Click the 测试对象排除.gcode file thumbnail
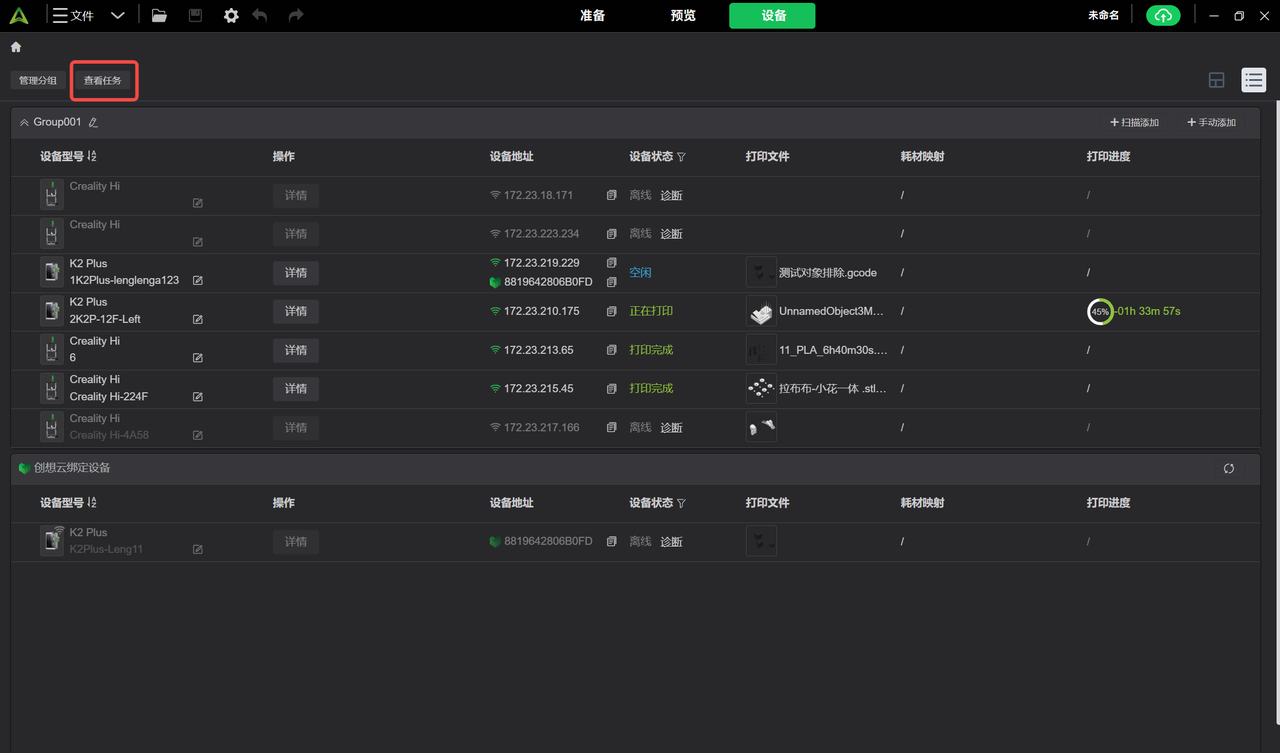 (x=761, y=272)
